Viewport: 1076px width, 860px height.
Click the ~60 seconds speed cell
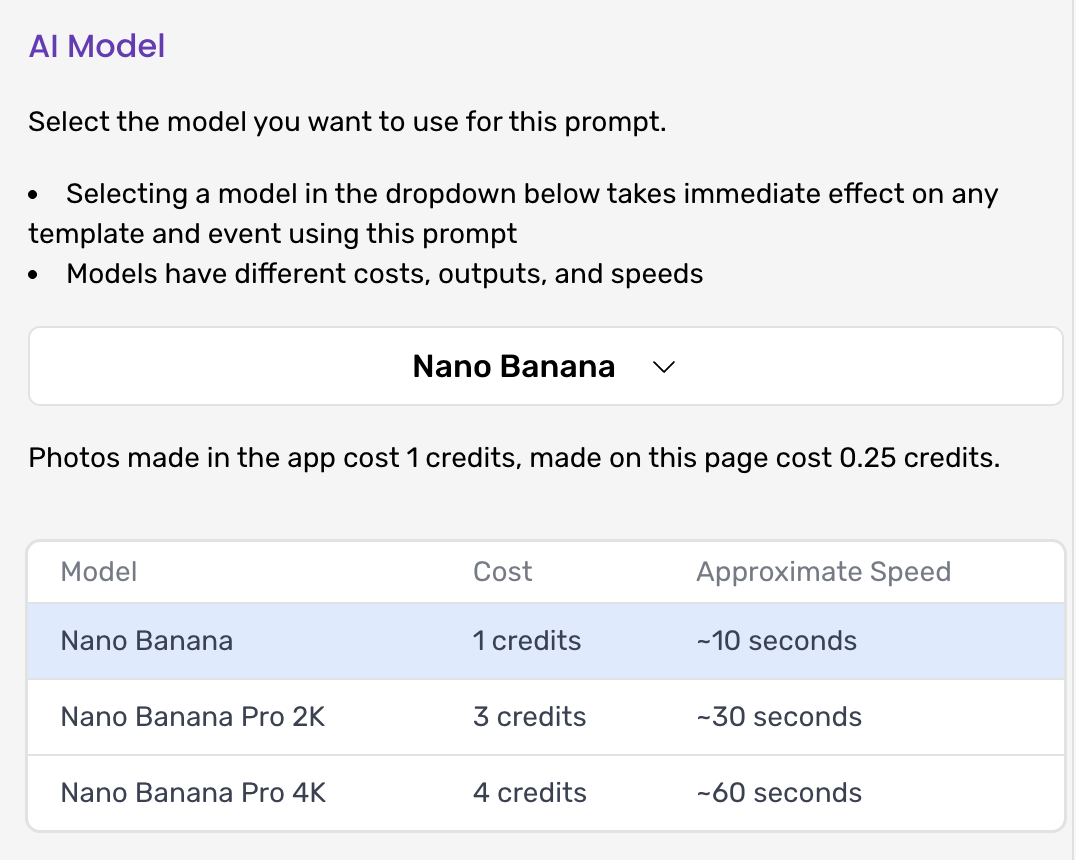click(778, 793)
